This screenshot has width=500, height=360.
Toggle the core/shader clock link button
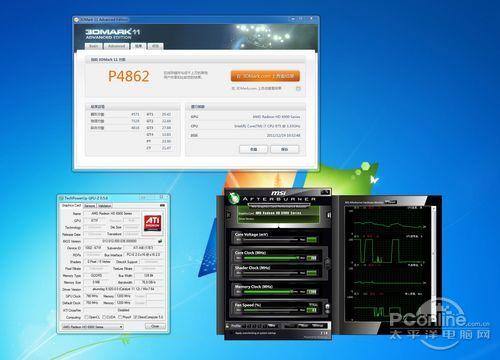[328, 262]
